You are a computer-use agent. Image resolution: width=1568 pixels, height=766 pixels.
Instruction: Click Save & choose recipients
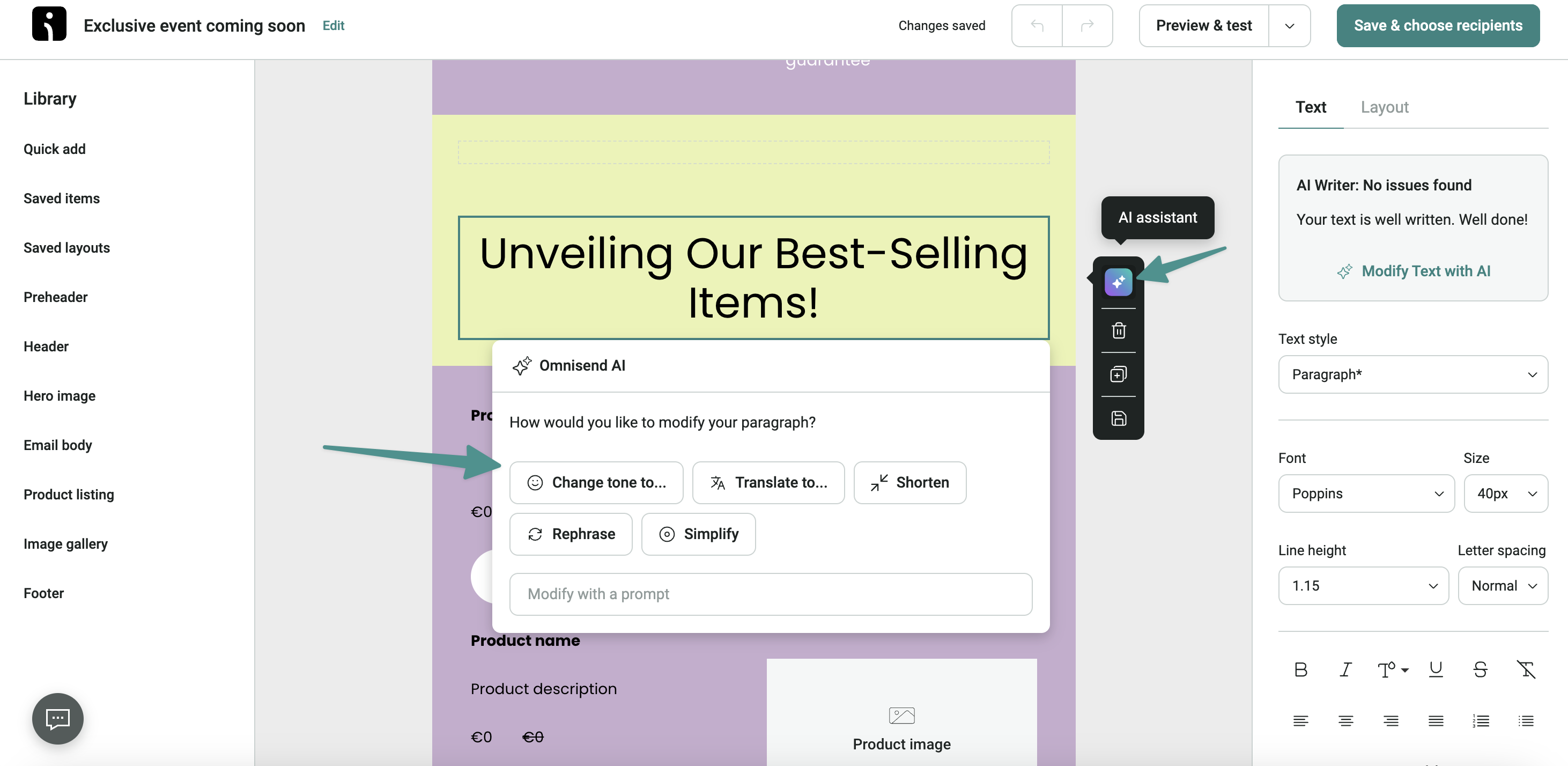(1438, 26)
